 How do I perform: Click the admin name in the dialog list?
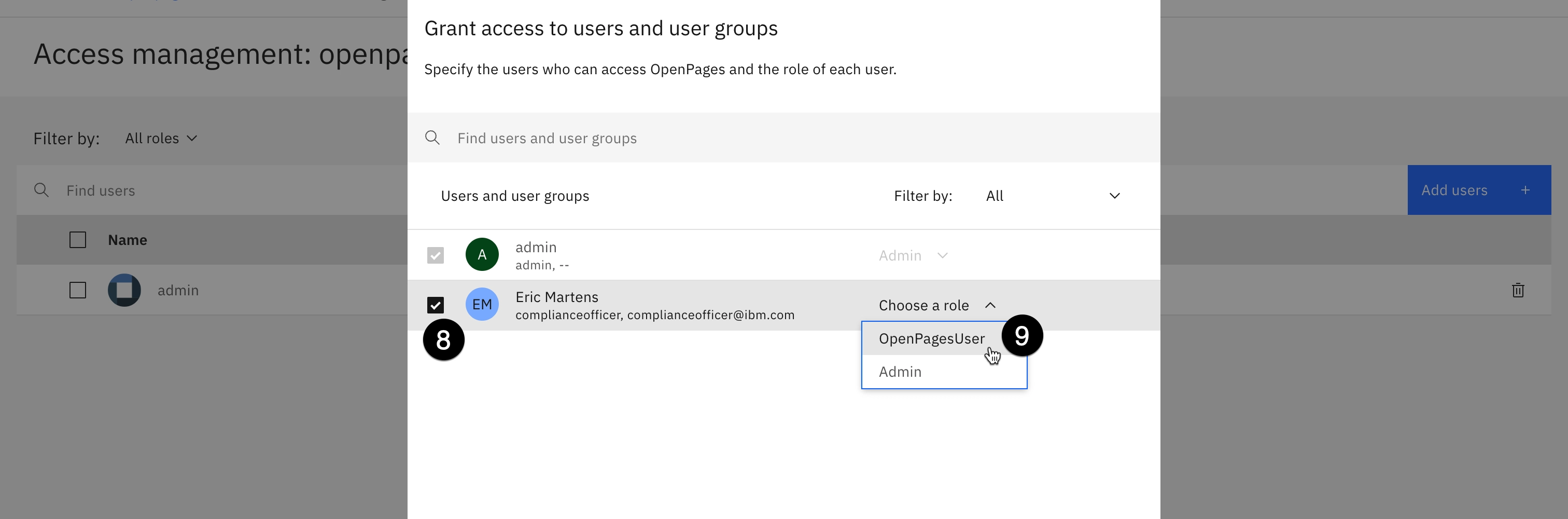(536, 248)
